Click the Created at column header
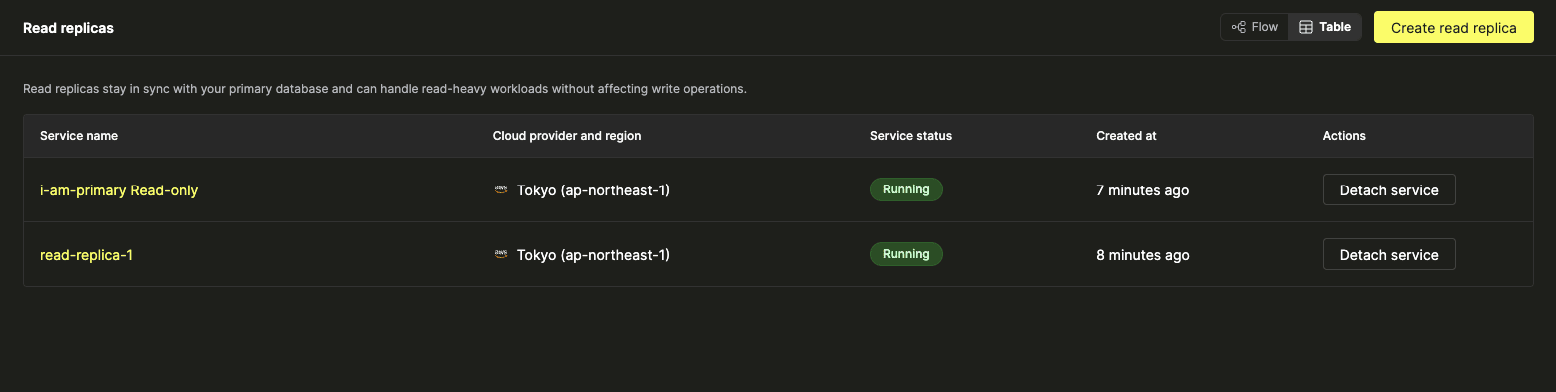This screenshot has height=392, width=1556. point(1126,136)
